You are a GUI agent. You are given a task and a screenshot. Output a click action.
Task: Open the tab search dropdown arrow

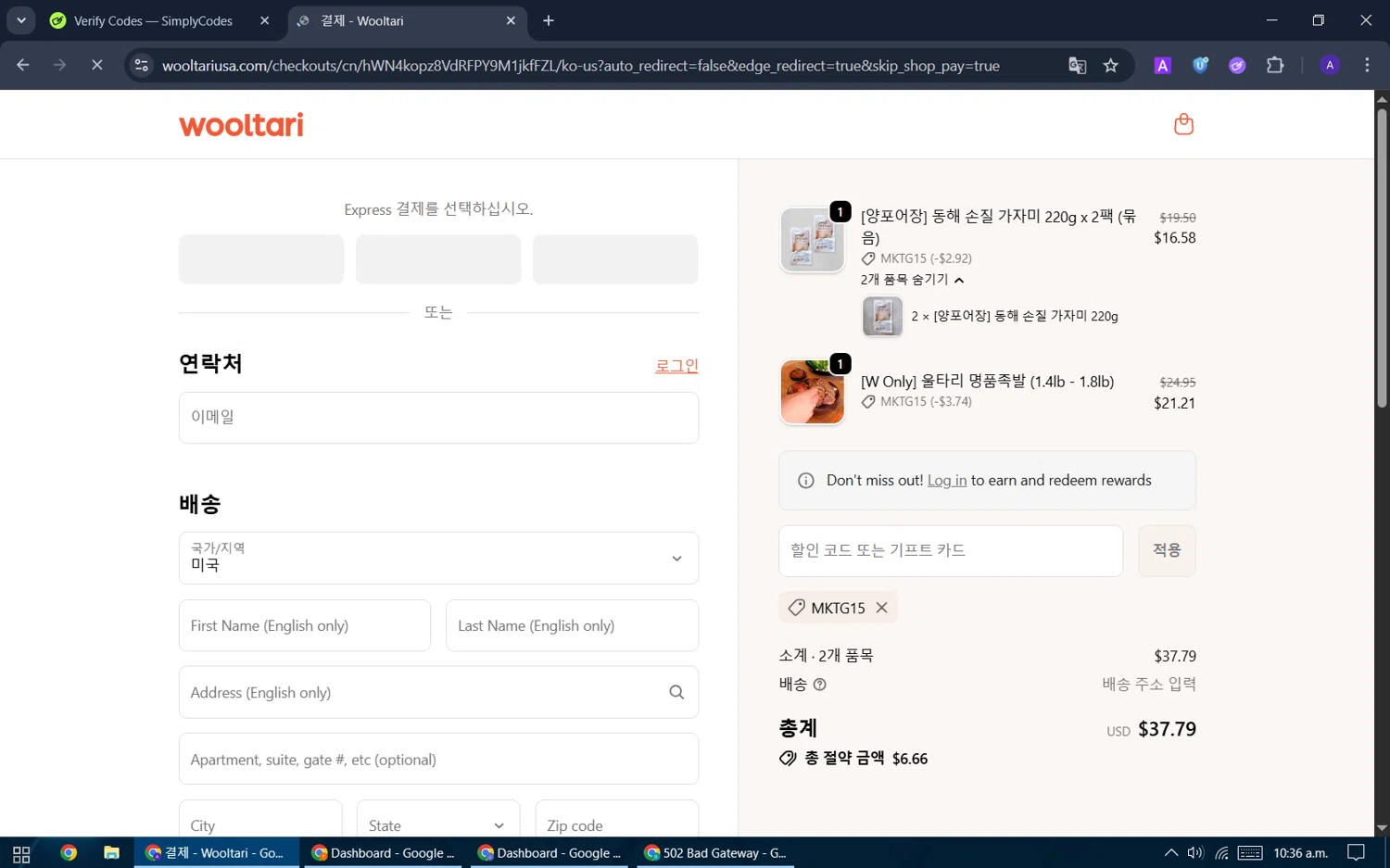pos(20,20)
